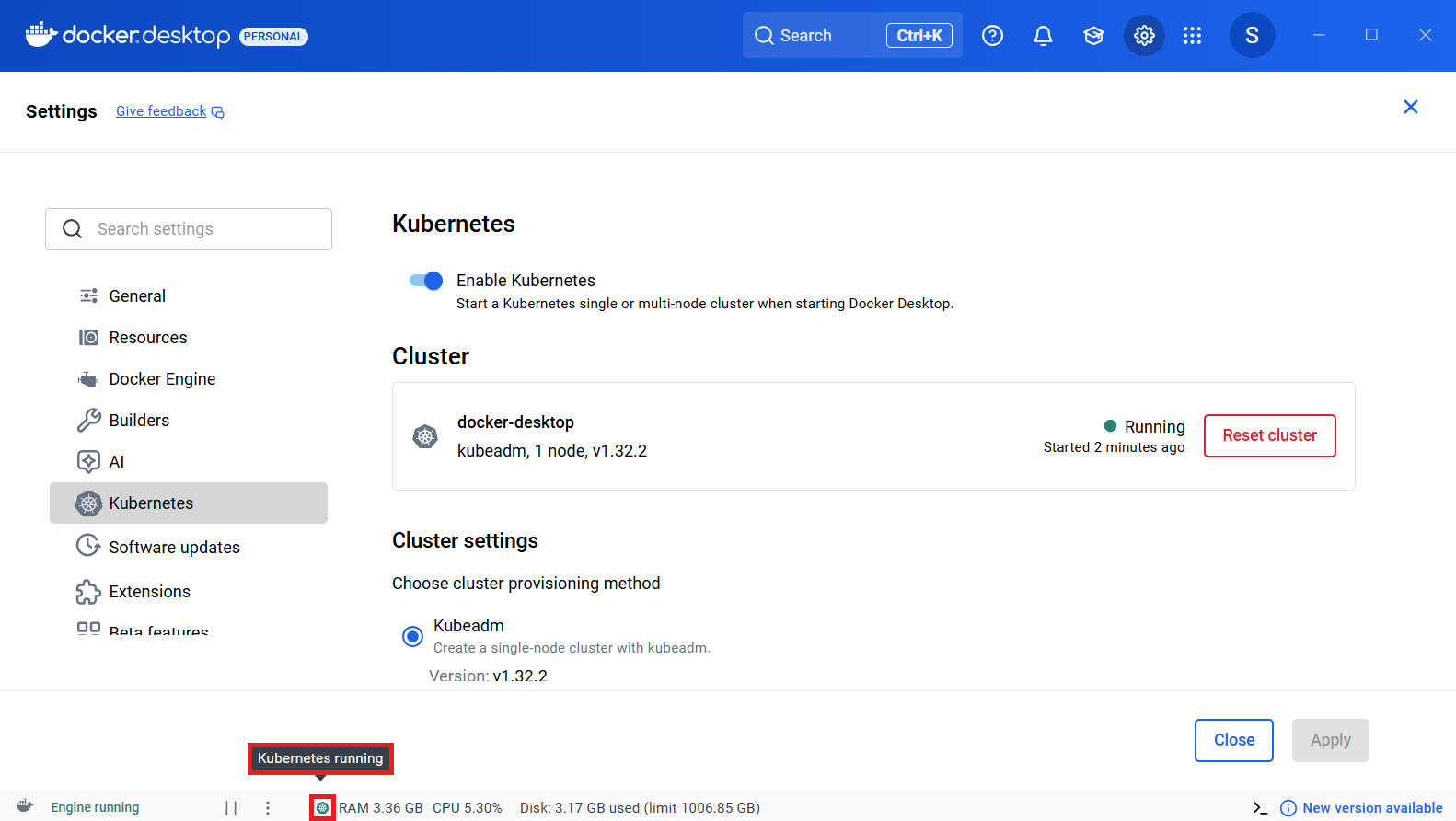Click the Close button at bottom
1456x821 pixels.
[1233, 740]
